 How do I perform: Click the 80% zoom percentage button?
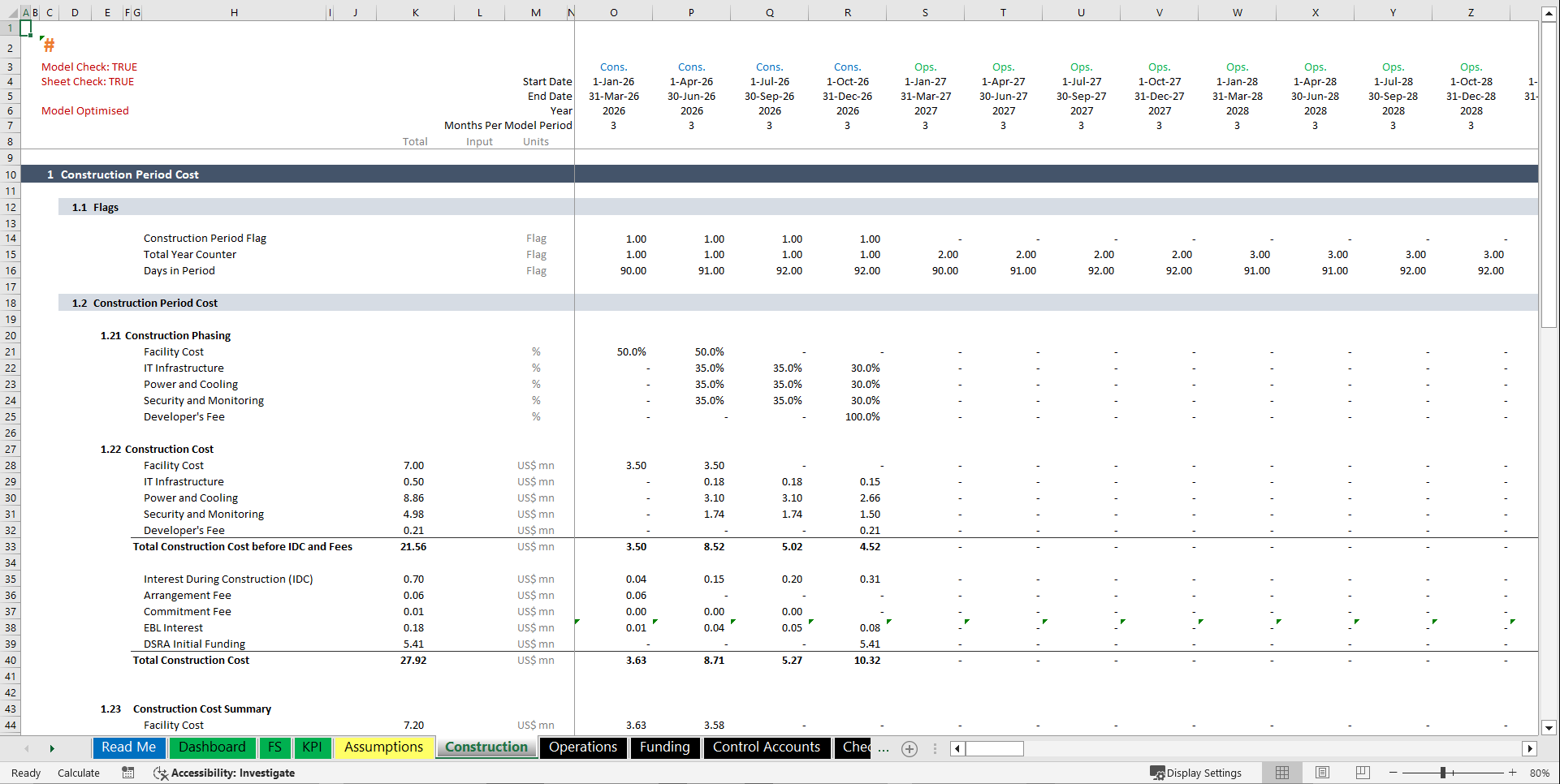click(1540, 773)
